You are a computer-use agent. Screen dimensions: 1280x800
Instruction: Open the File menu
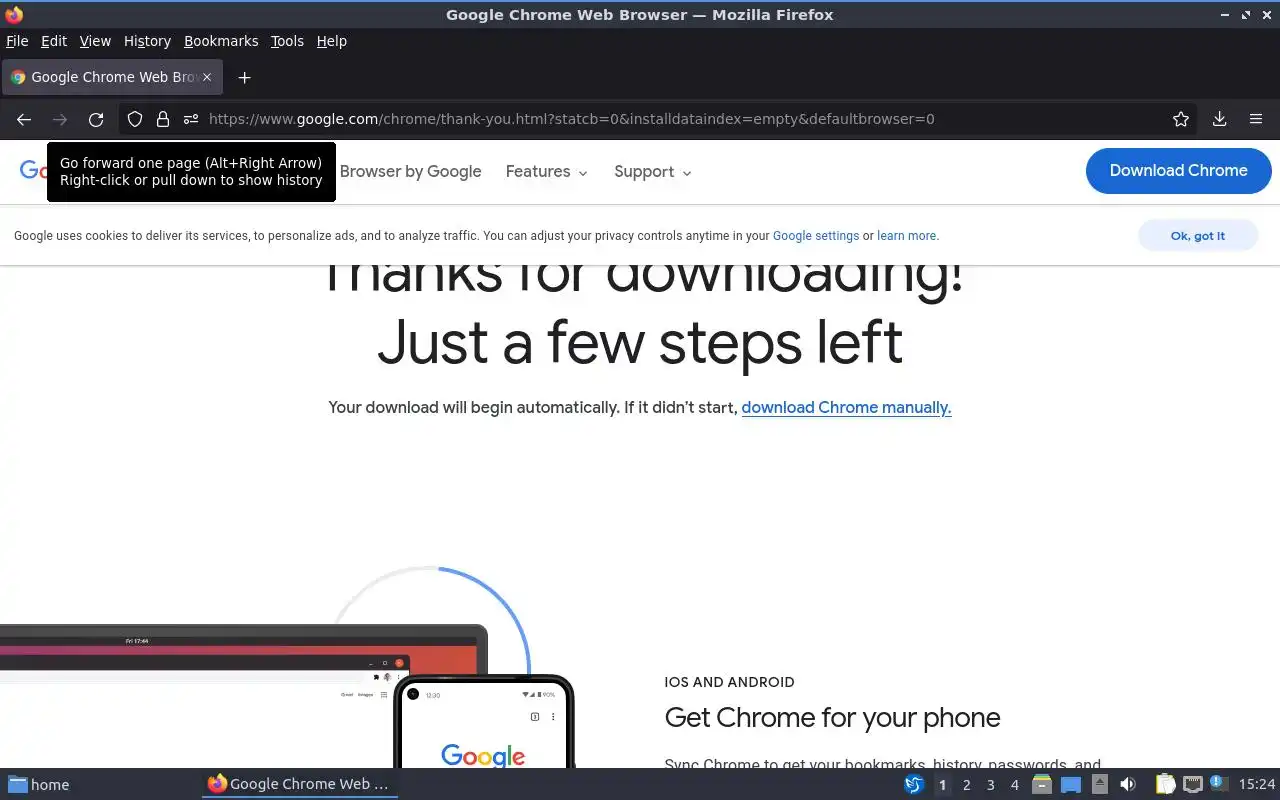pyautogui.click(x=17, y=41)
